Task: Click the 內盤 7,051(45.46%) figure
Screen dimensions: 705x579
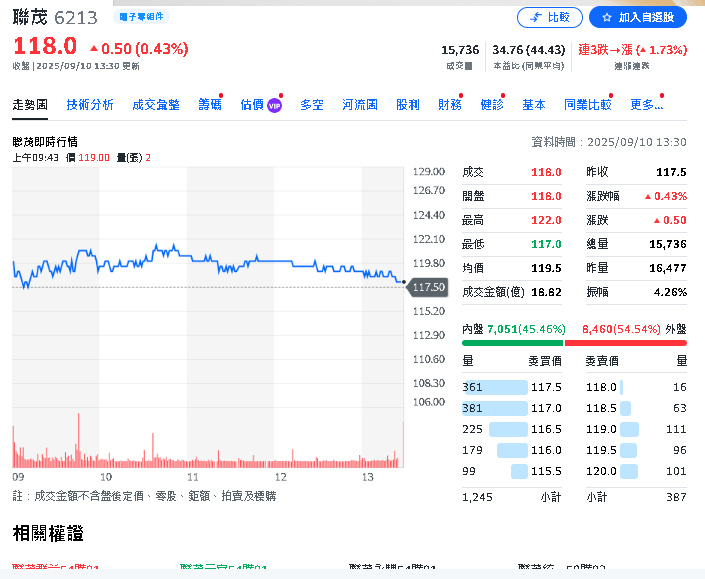Action: pos(526,329)
